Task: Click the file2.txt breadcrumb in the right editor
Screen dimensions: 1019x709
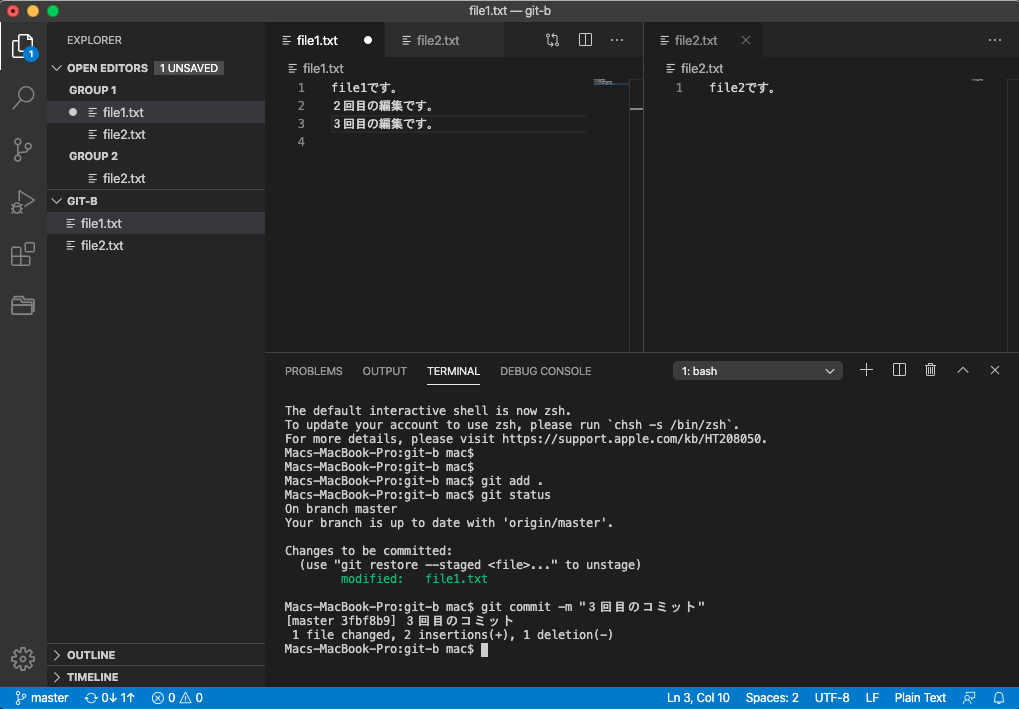Action: [695, 68]
